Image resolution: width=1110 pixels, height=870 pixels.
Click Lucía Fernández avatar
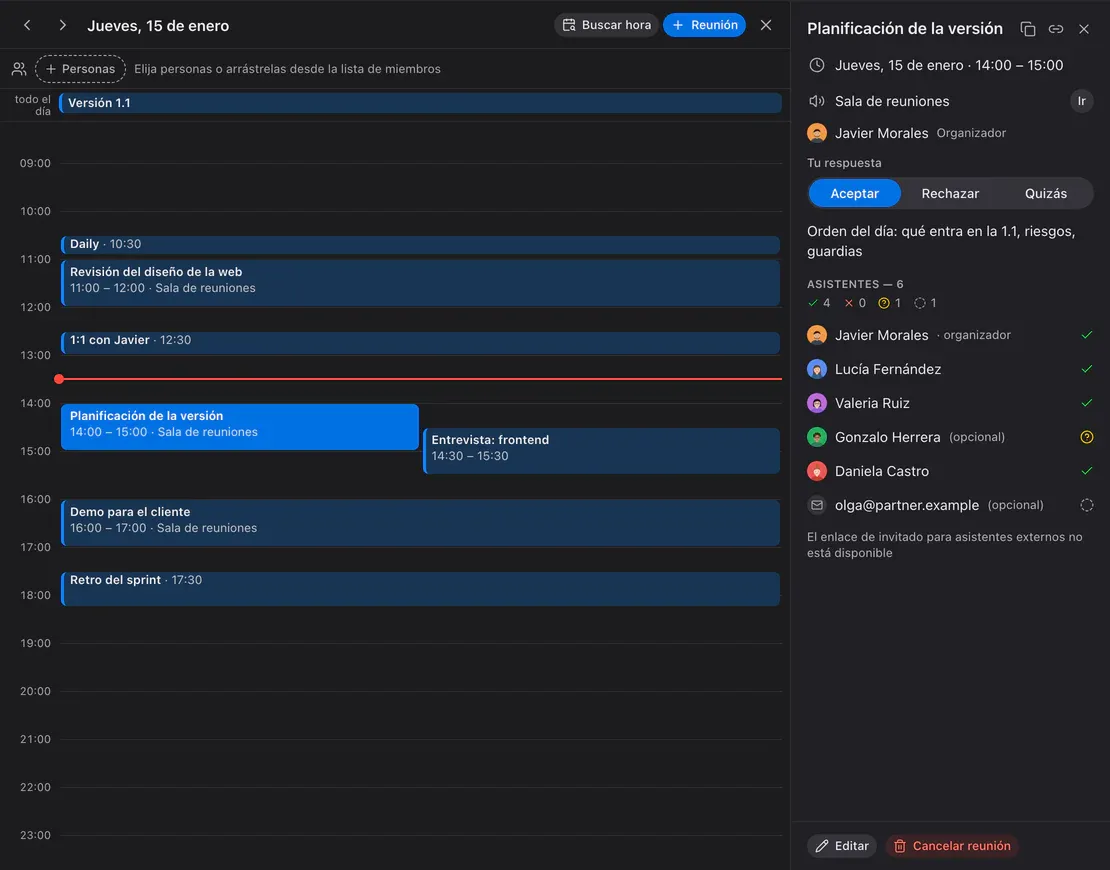click(817, 369)
